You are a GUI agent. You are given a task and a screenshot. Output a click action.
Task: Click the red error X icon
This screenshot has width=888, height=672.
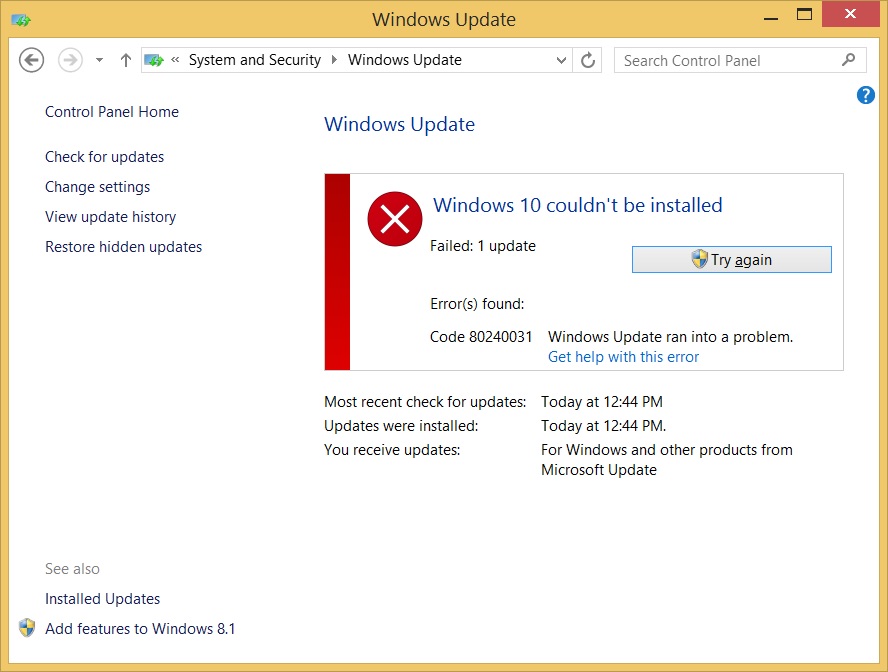(395, 219)
